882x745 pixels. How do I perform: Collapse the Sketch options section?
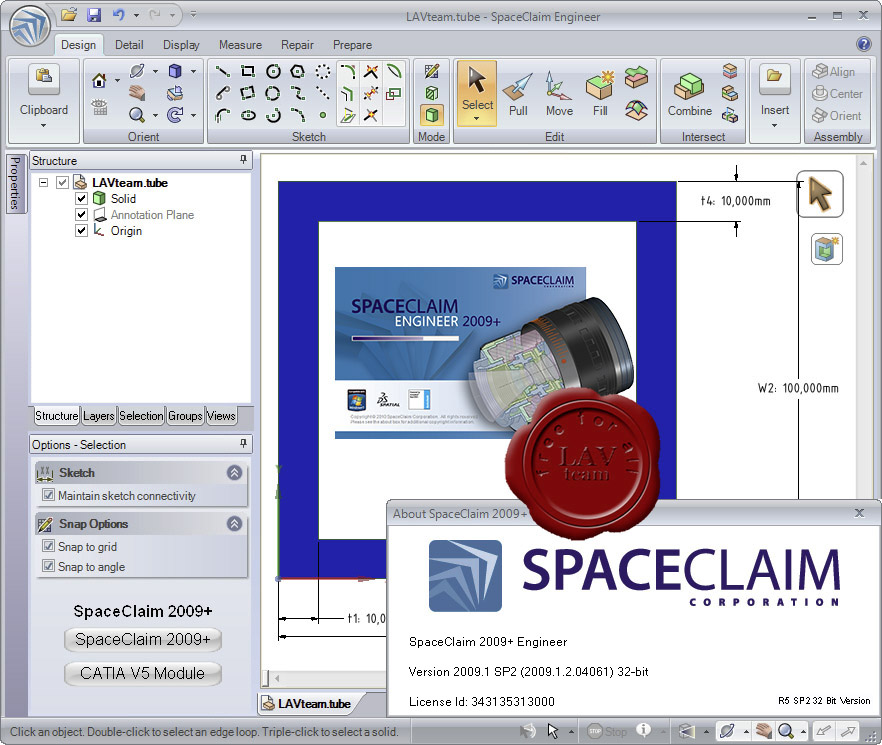(235, 473)
